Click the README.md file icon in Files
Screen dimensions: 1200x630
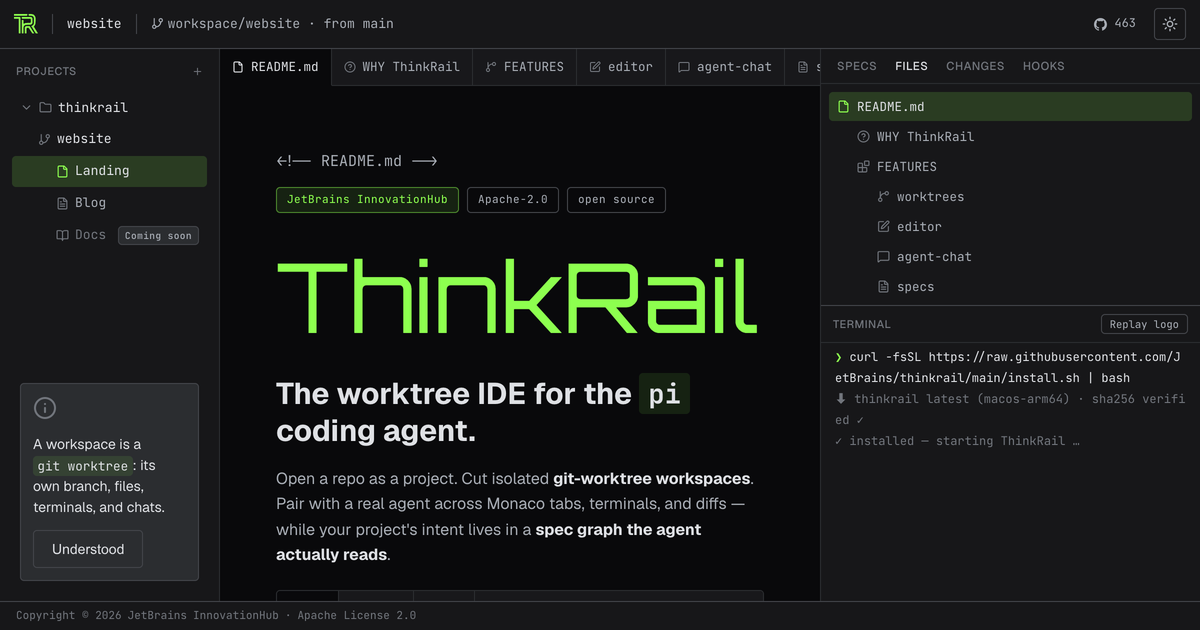[843, 107]
